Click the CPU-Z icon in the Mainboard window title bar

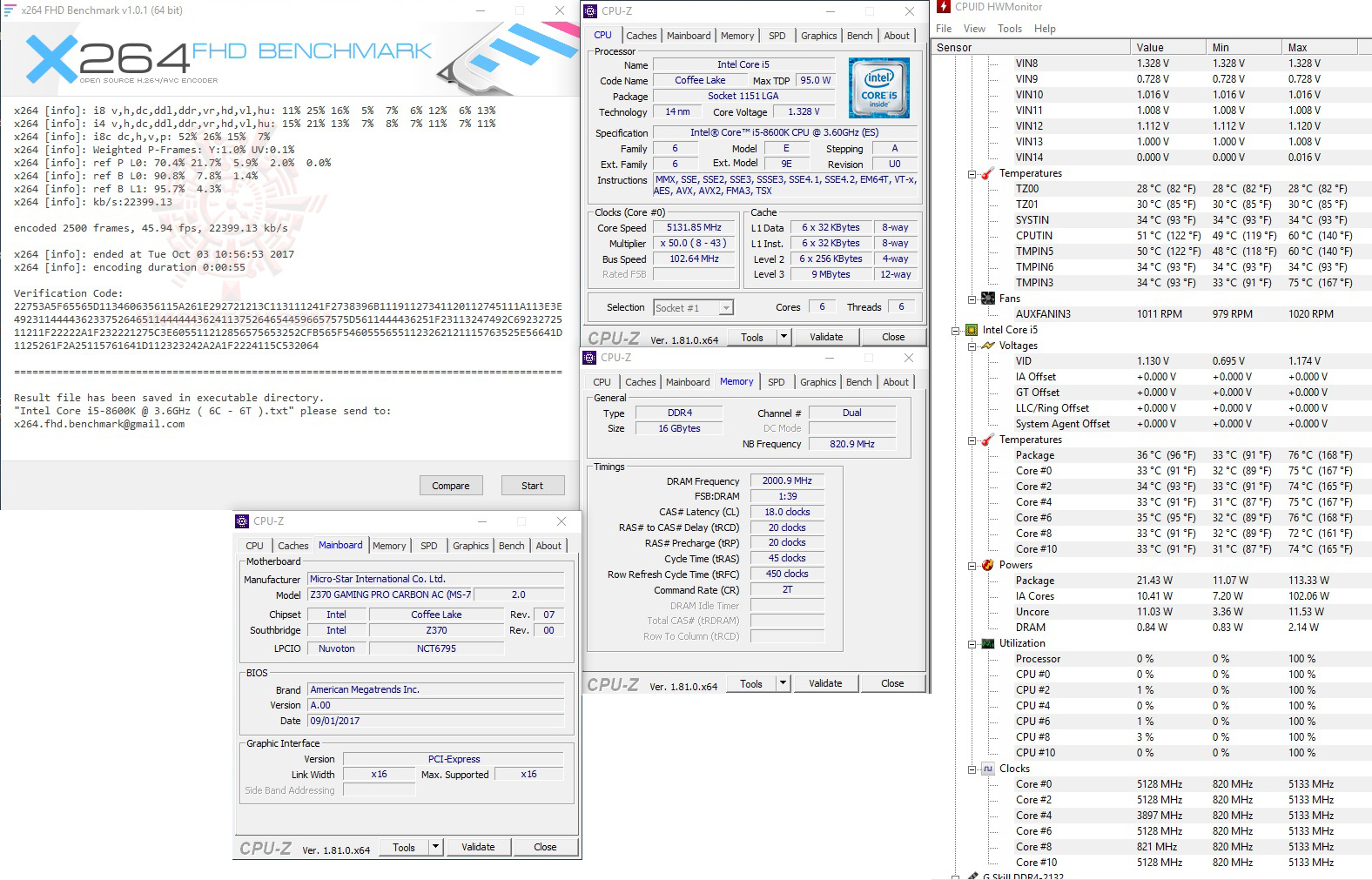(243, 521)
